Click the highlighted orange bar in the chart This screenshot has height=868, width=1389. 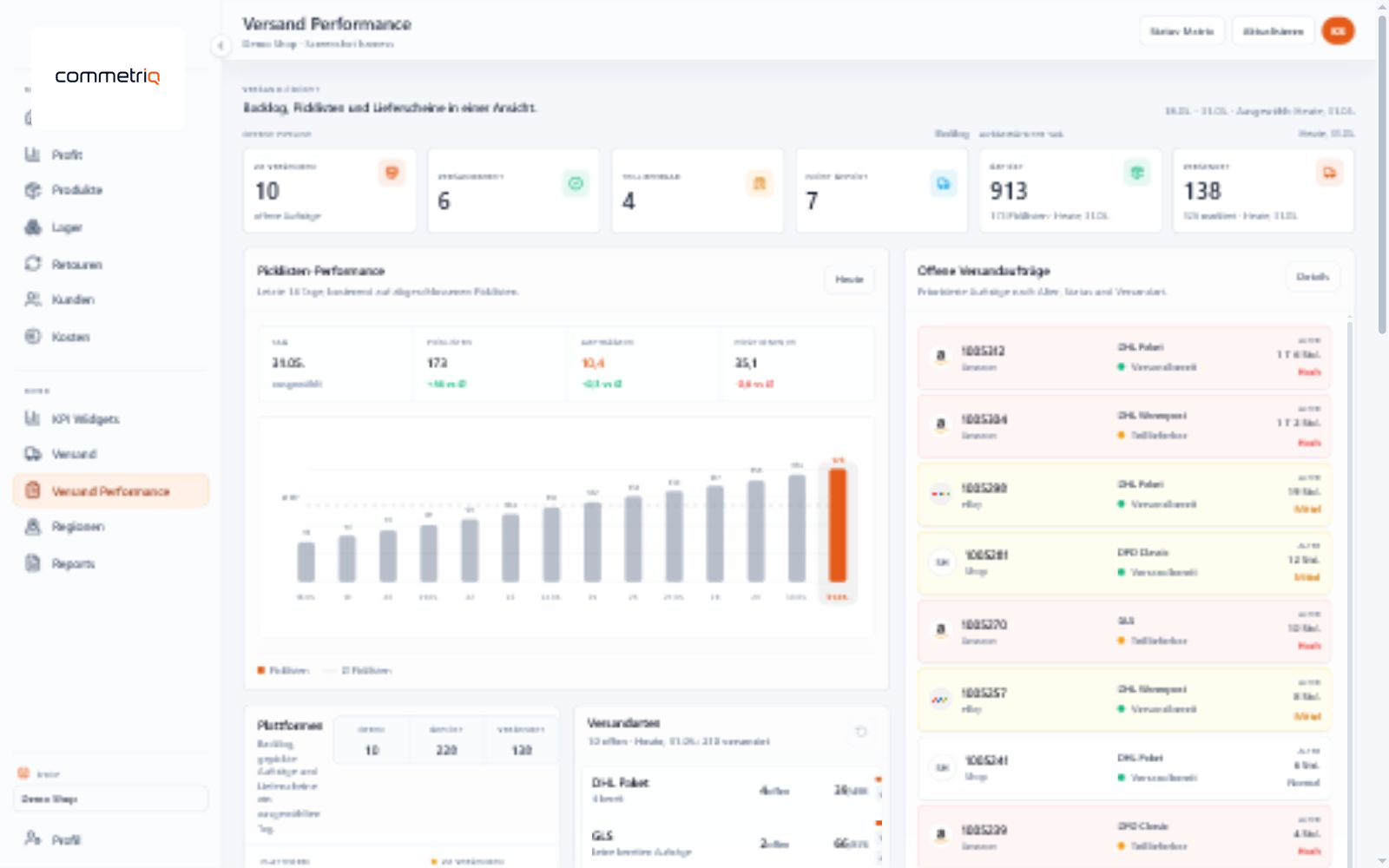[x=837, y=525]
